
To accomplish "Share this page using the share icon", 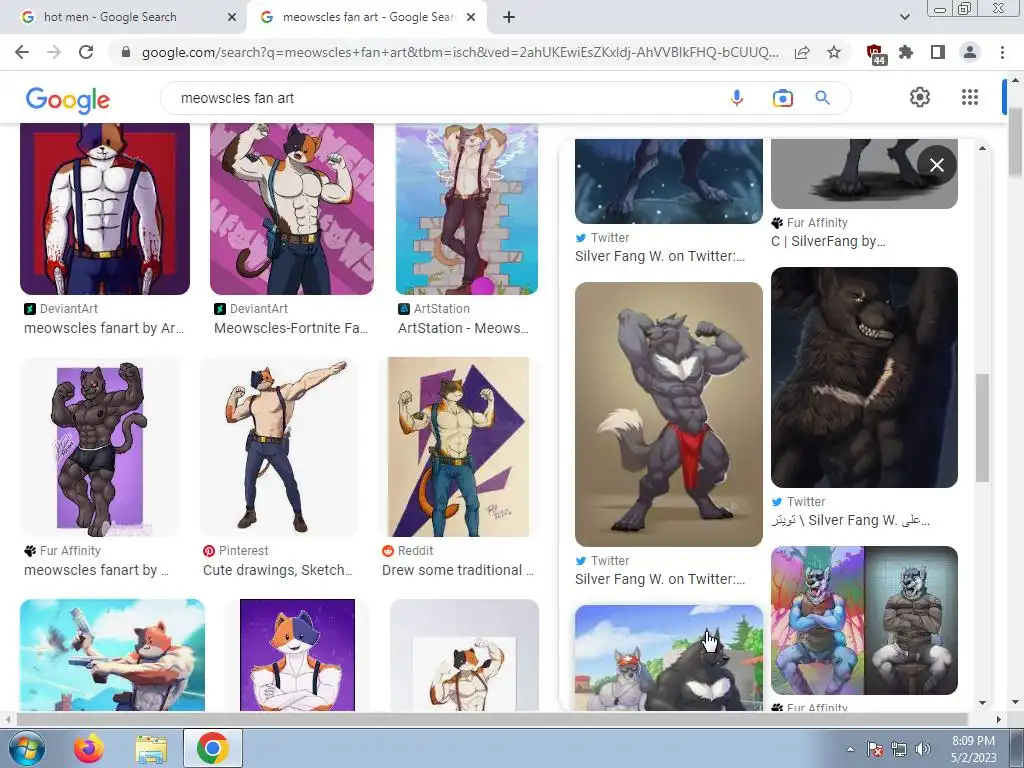I will coord(802,52).
